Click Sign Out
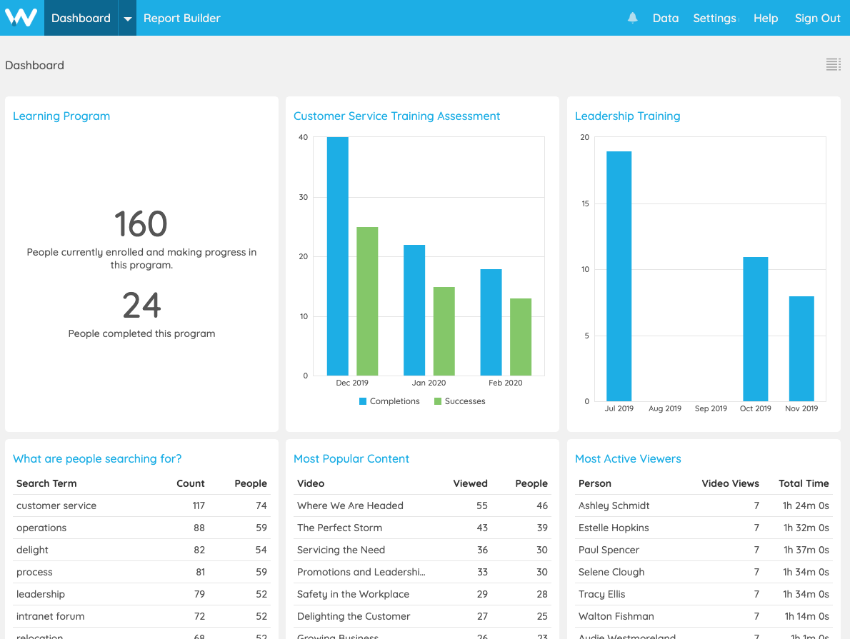Screen dimensions: 850x639 (x=817, y=18)
